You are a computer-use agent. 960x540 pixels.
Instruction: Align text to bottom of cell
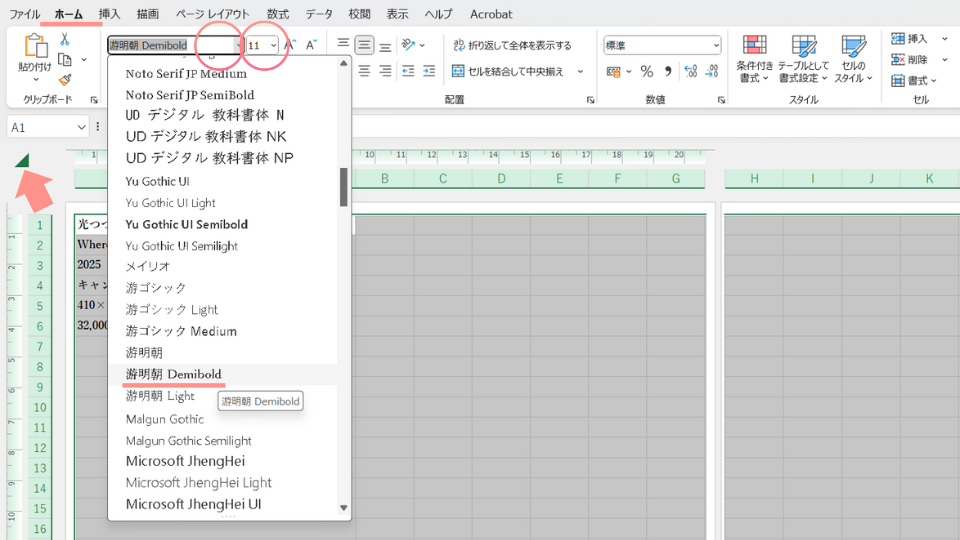point(385,45)
